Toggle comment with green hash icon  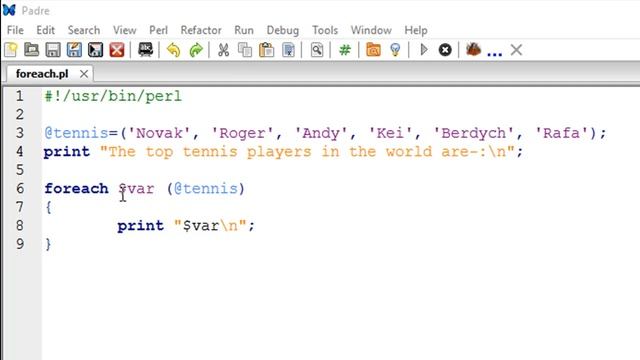(345, 50)
